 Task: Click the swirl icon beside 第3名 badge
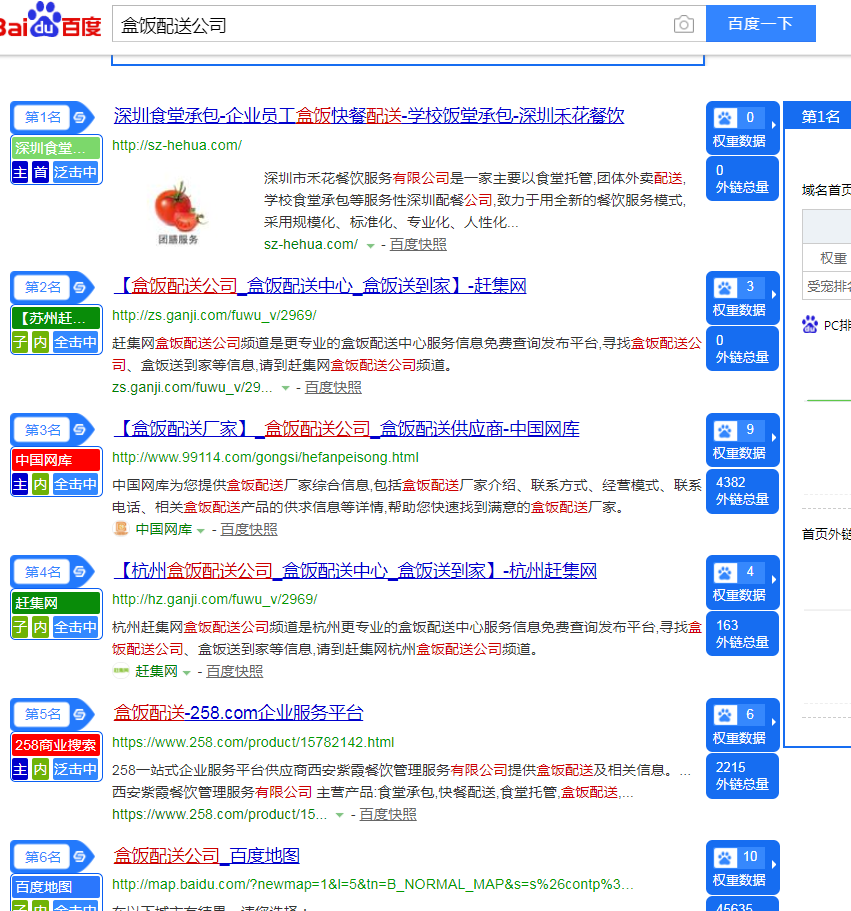[x=80, y=430]
